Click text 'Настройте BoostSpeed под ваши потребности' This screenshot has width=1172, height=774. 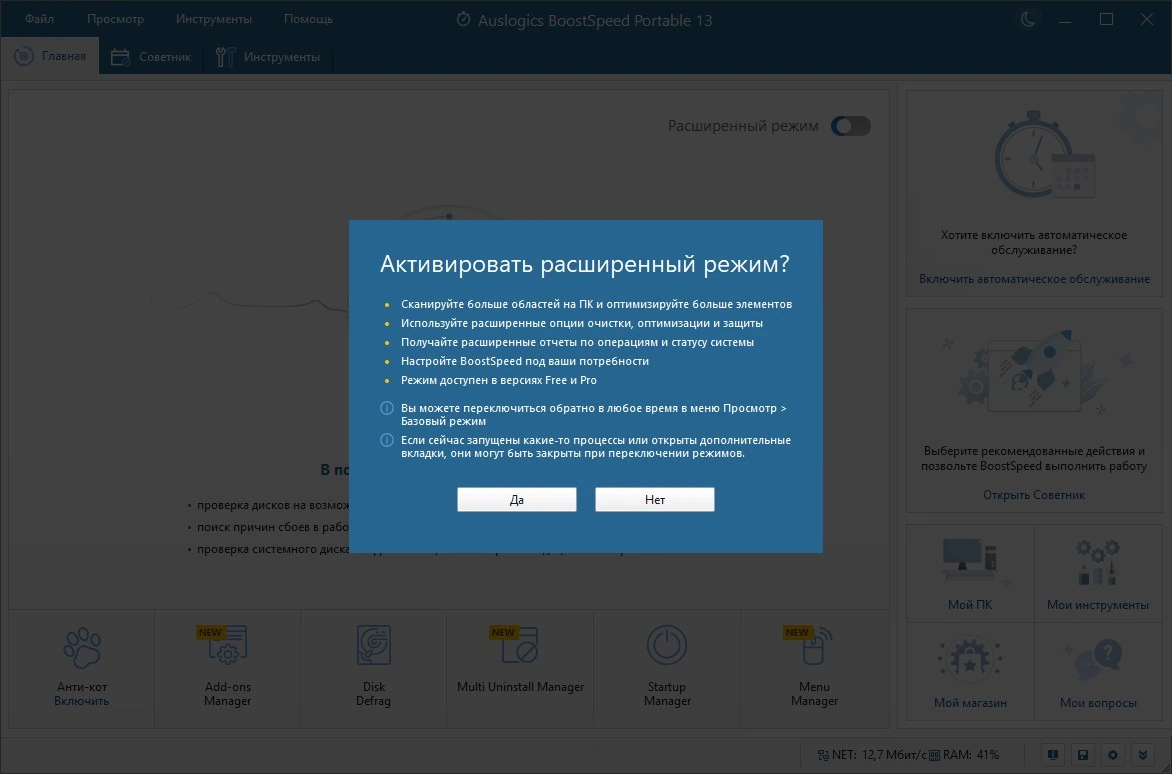525,361
